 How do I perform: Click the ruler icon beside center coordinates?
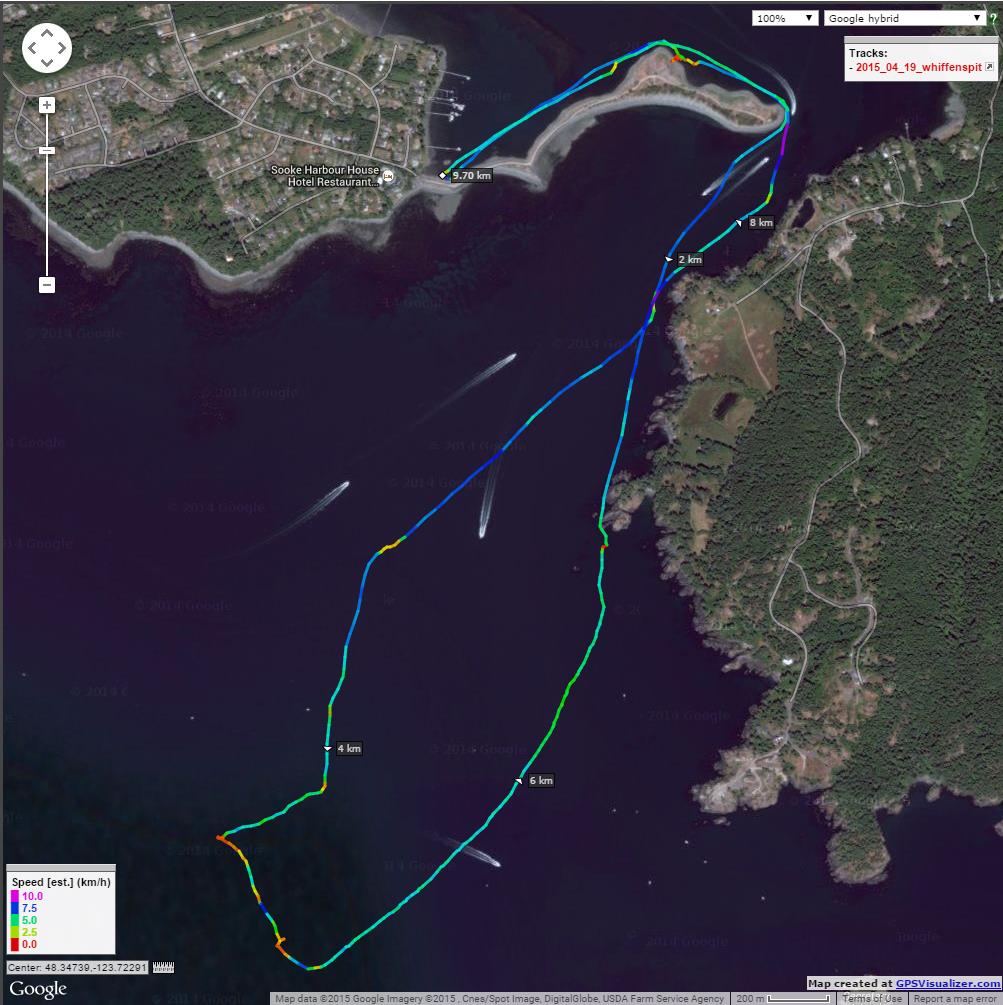click(163, 967)
